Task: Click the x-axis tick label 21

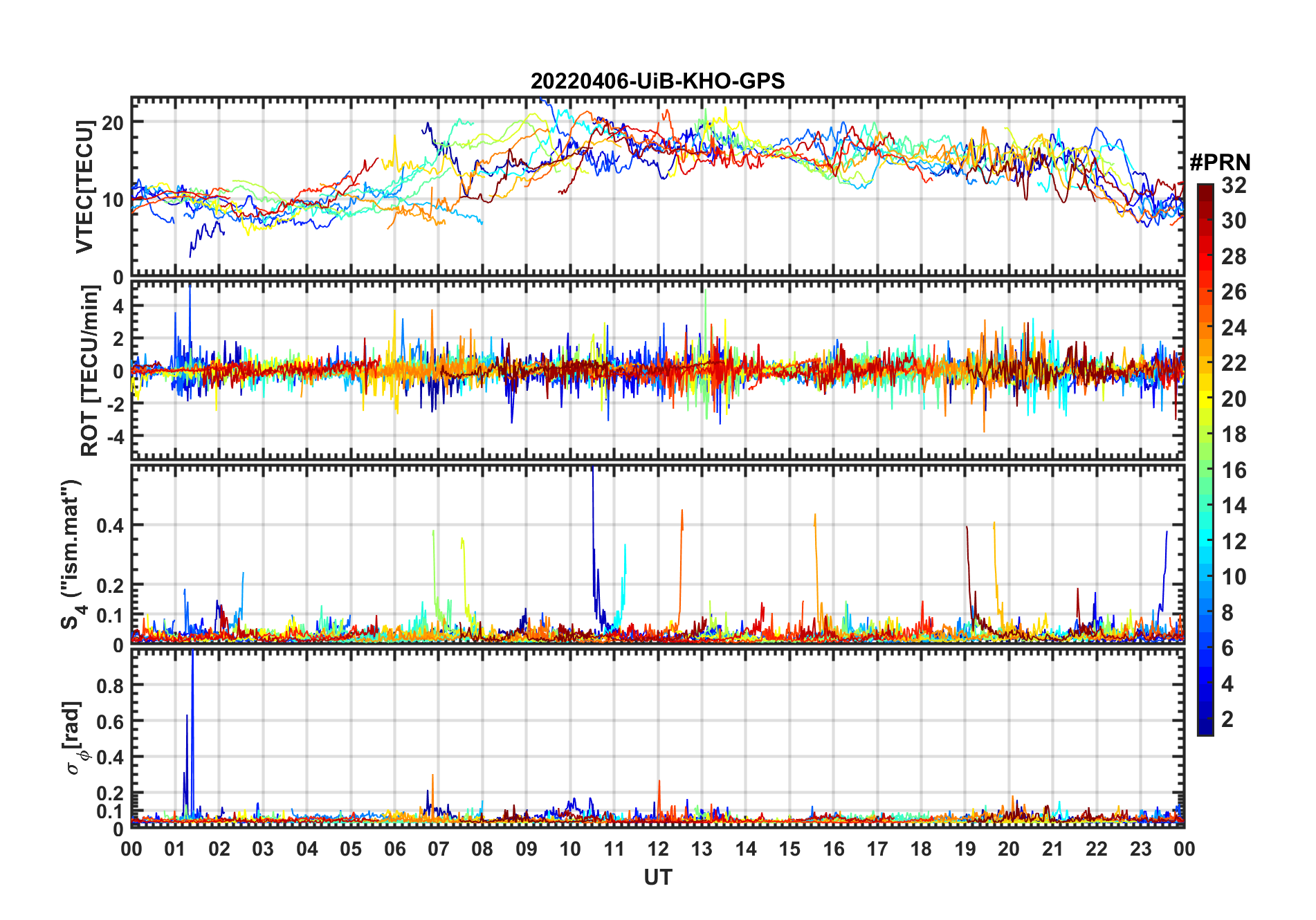Action: pos(1052,849)
